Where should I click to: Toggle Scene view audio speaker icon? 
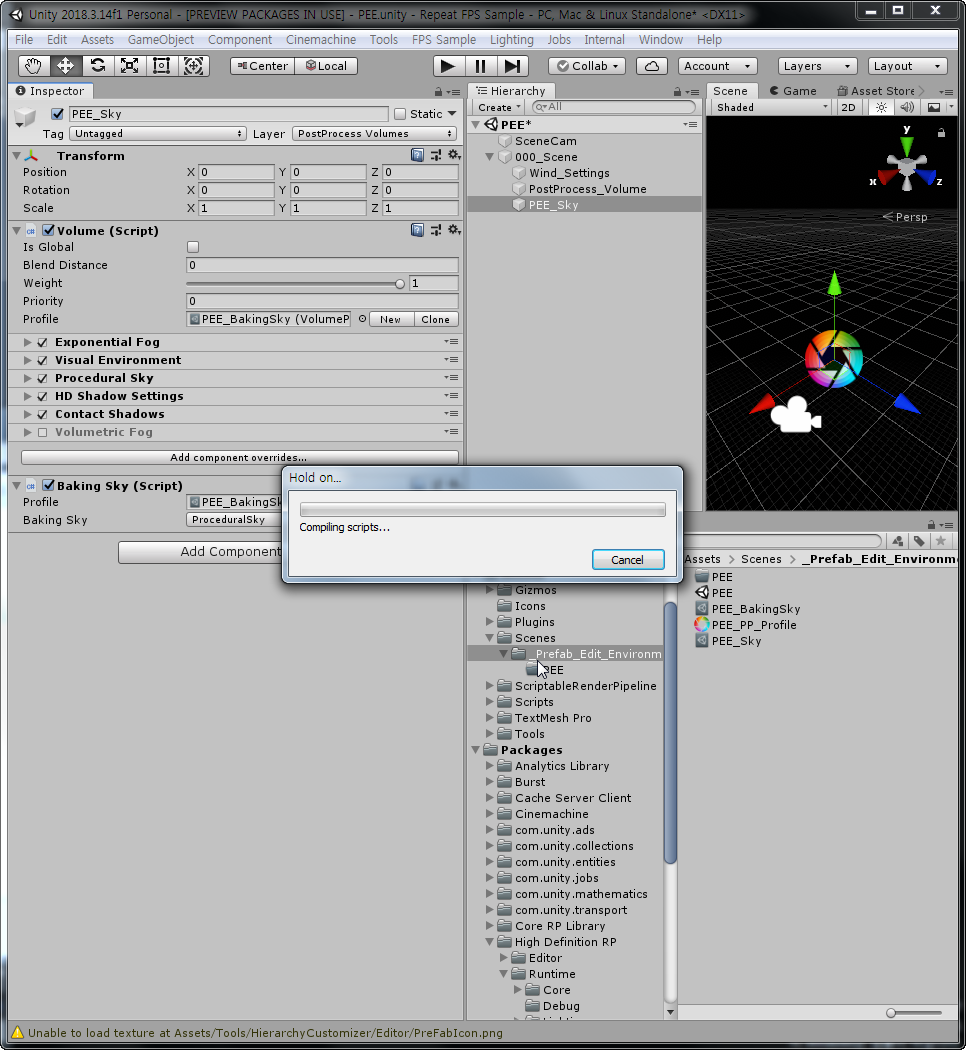click(x=907, y=107)
